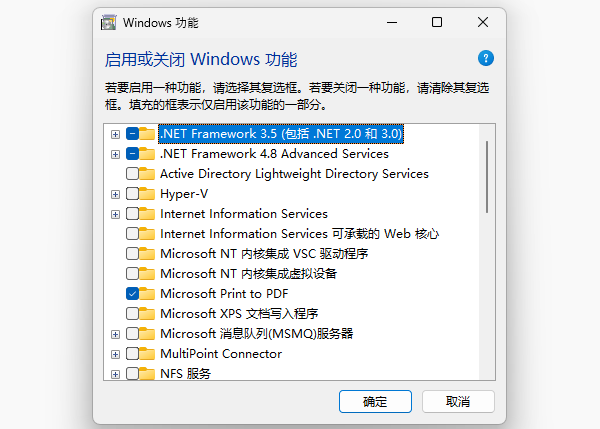Select Internet Information Services 可承载的 Web 核心 item
Image resolution: width=600 pixels, height=429 pixels.
300,234
